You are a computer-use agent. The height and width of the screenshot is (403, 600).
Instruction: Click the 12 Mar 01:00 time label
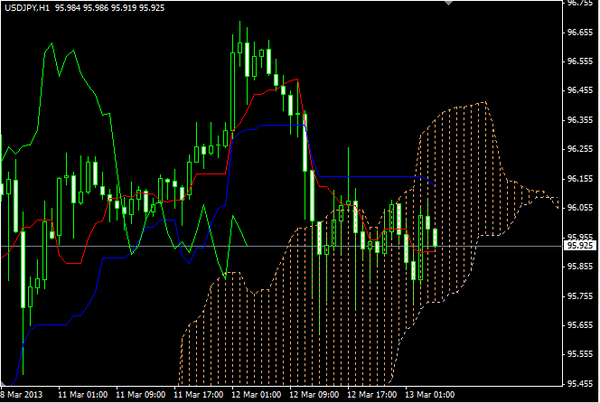(x=256, y=395)
